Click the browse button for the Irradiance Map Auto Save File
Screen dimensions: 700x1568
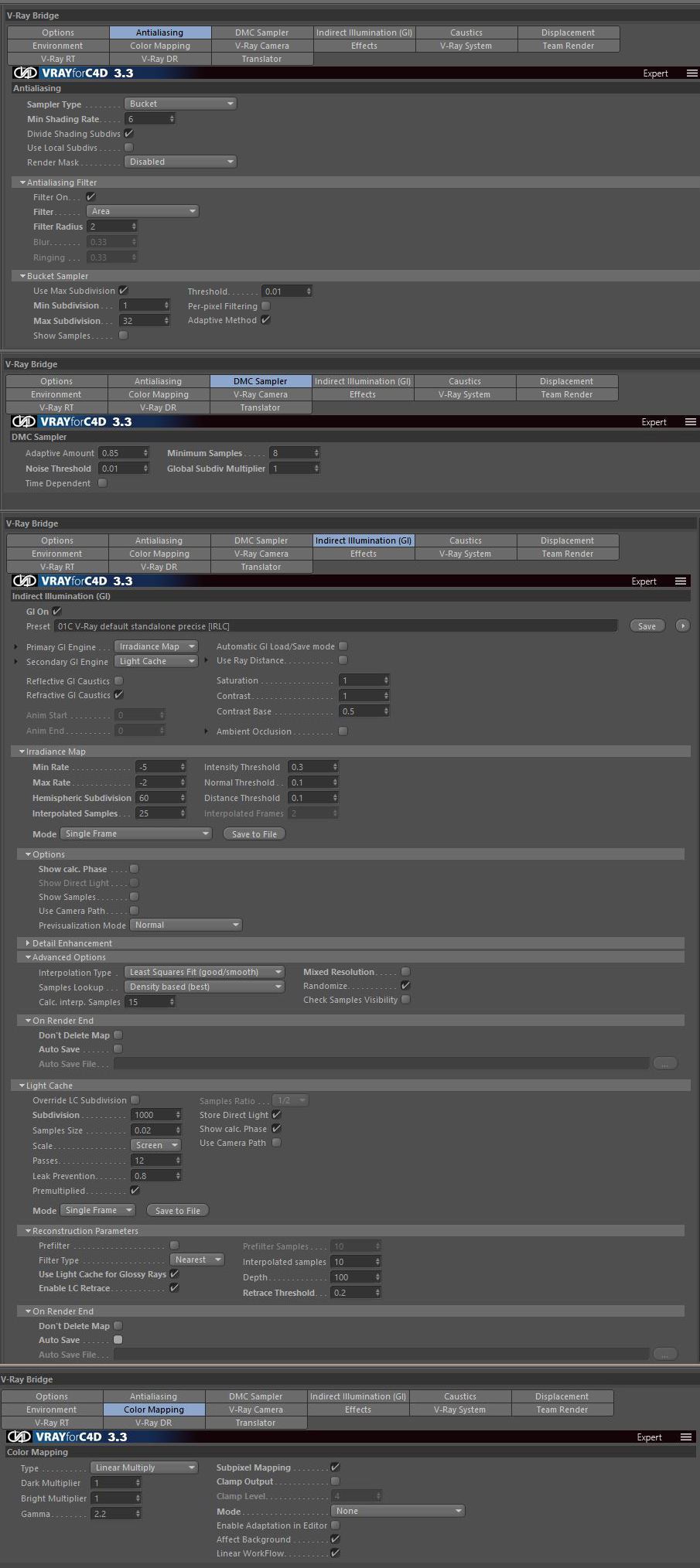click(664, 1064)
